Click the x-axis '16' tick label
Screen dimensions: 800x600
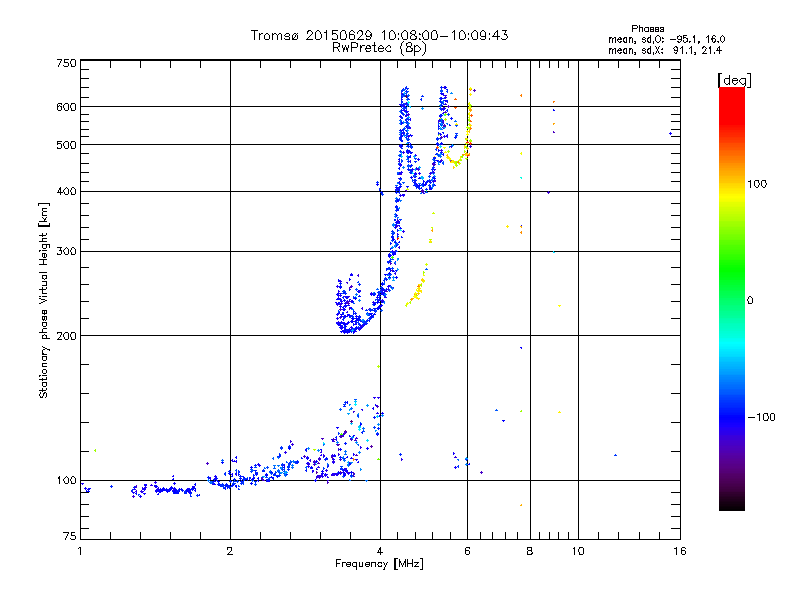point(680,551)
